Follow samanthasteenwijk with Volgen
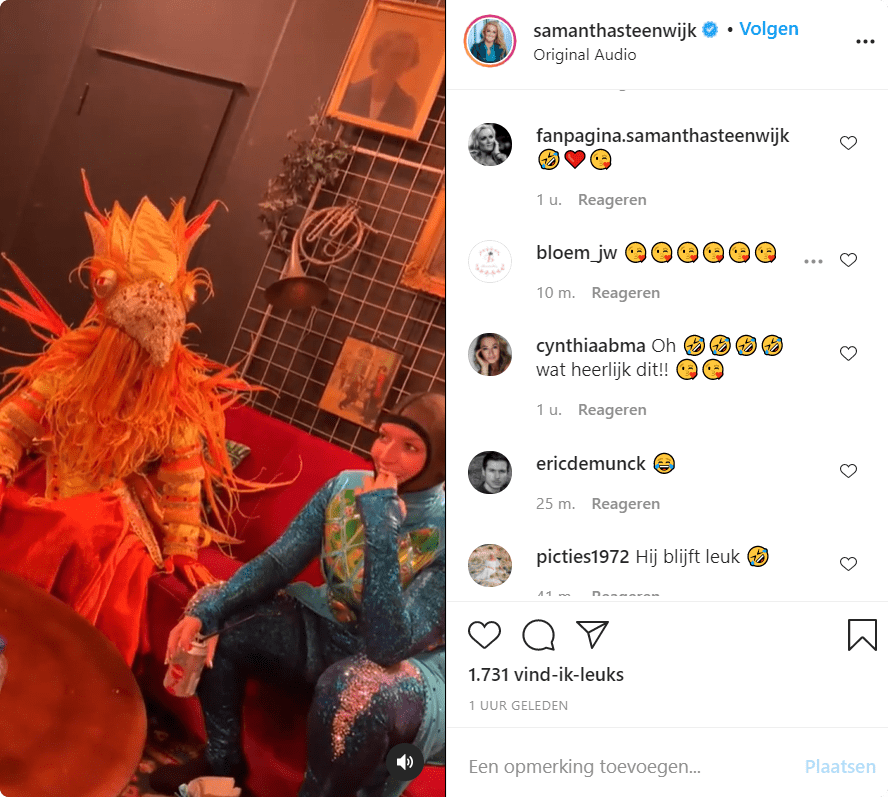Viewport: 888px width, 797px height. [769, 29]
